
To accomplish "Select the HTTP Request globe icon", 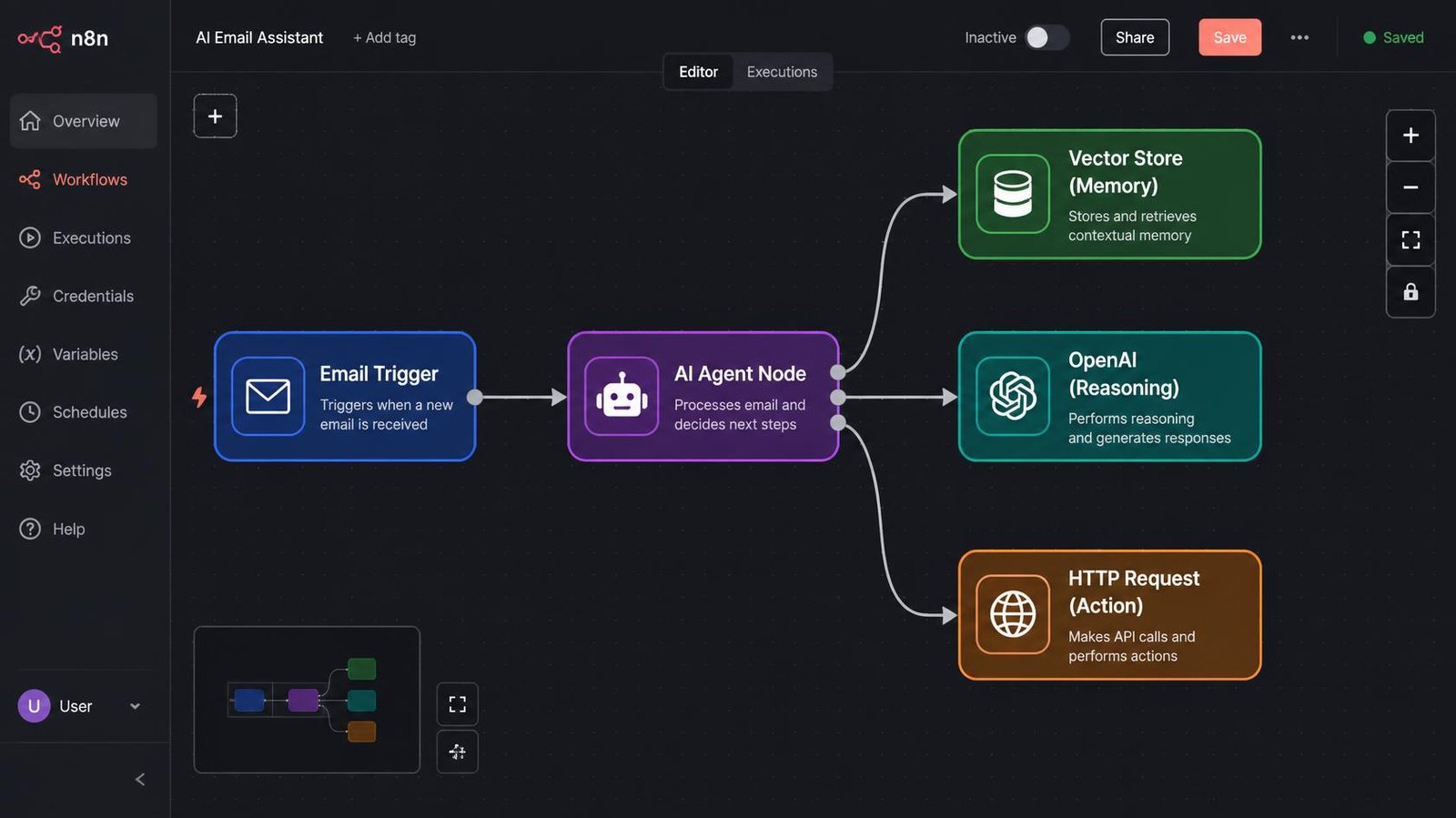I will click(1013, 615).
